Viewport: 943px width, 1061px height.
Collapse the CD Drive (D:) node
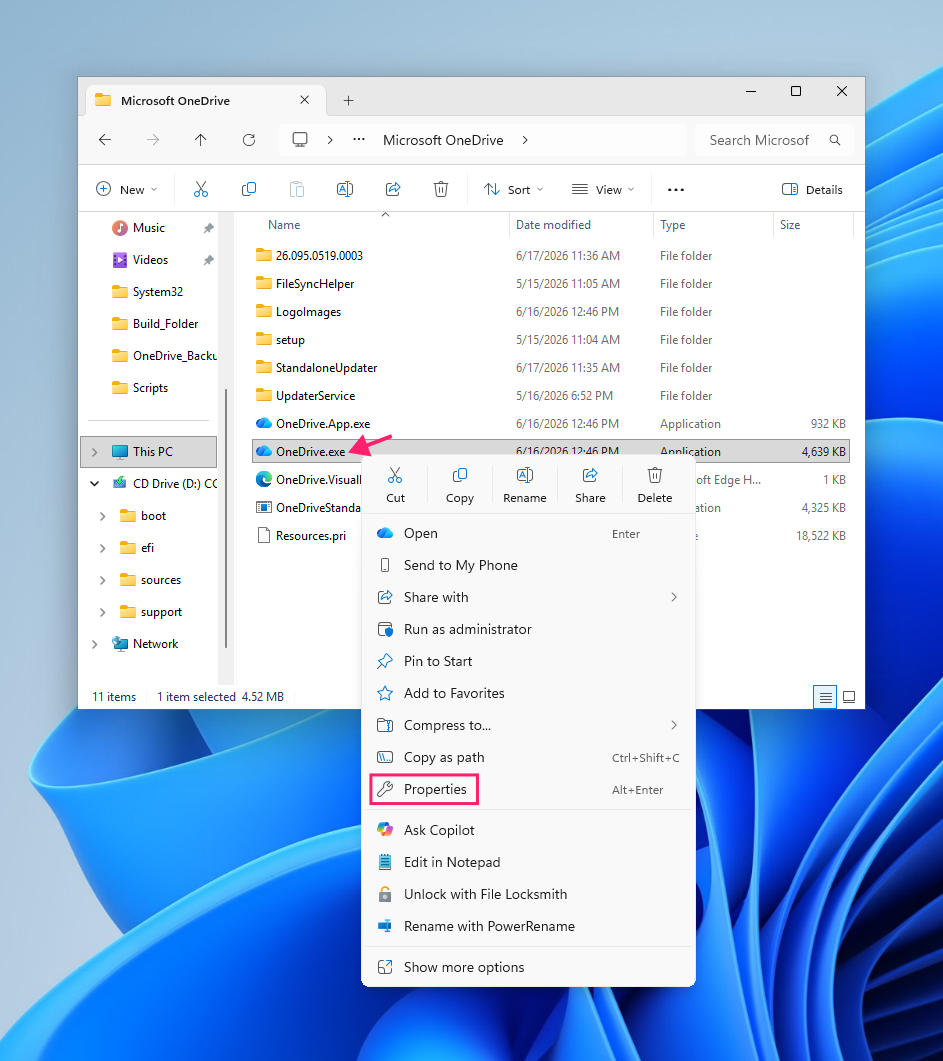(95, 484)
